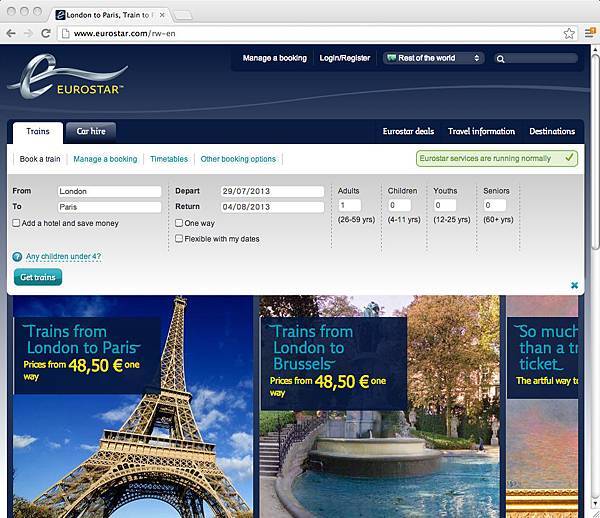Click the search magnifier icon
Viewport: 600px width, 518px height.
[500, 59]
